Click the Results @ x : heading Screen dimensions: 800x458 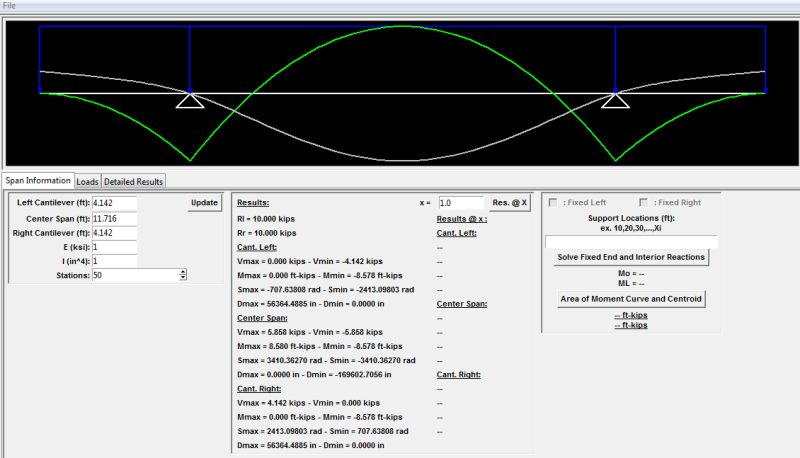coord(462,219)
